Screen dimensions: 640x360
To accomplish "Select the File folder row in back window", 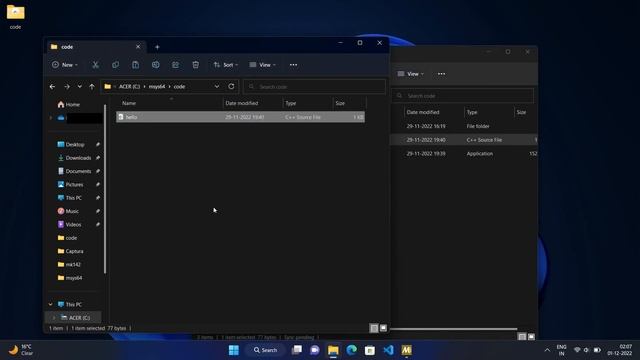I will pyautogui.click(x=464, y=126).
